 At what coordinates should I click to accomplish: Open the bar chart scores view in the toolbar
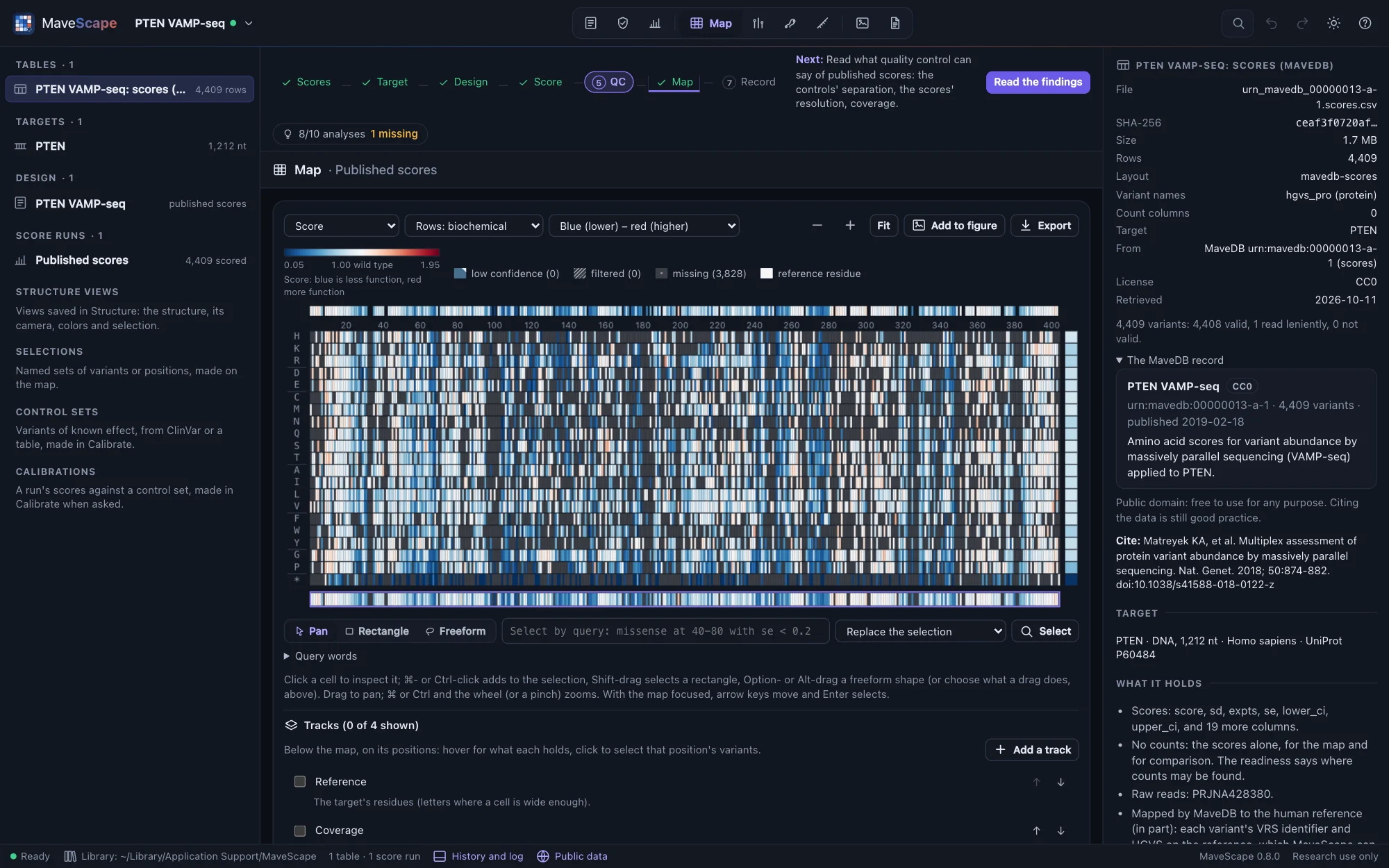pos(655,23)
